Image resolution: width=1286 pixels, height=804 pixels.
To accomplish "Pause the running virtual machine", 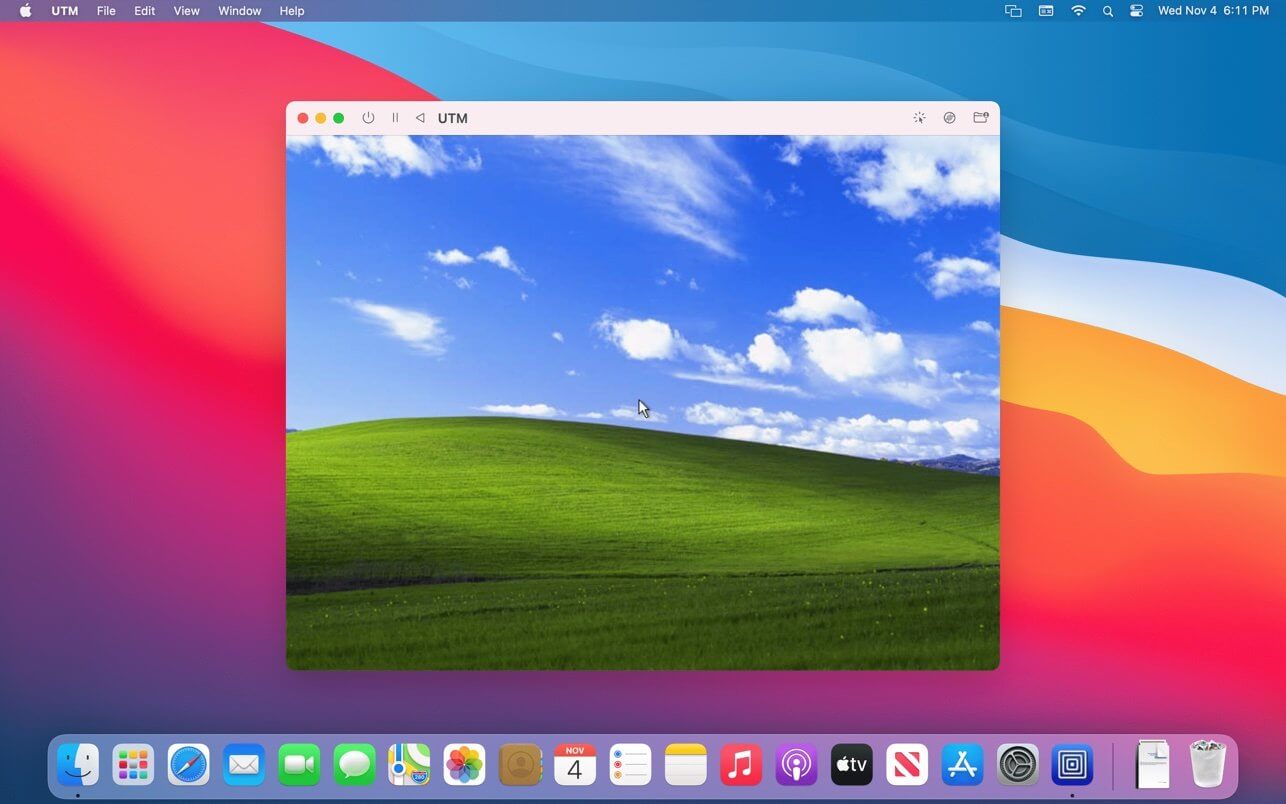I will (x=395, y=118).
